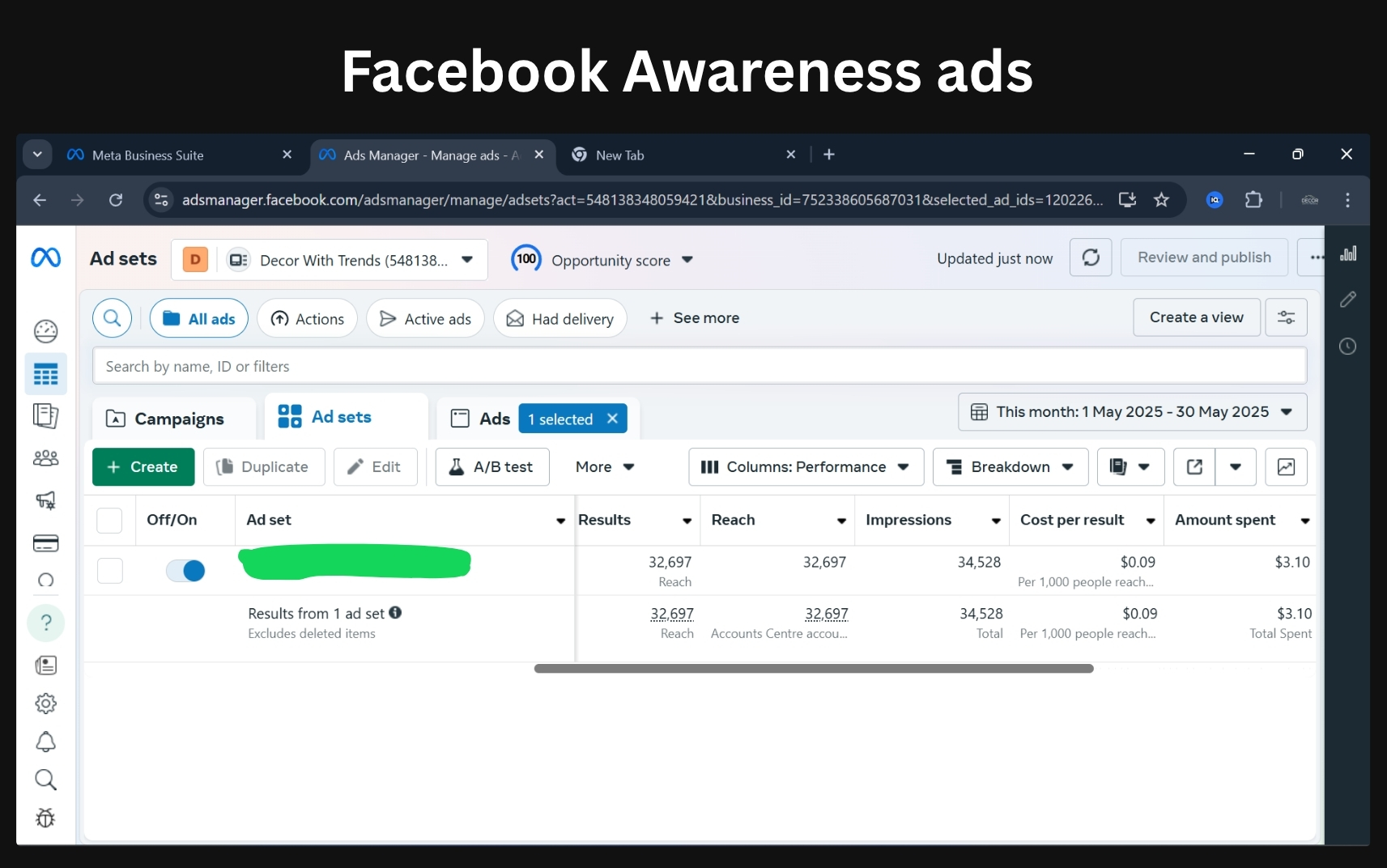Open Results column sort menu

(x=687, y=521)
